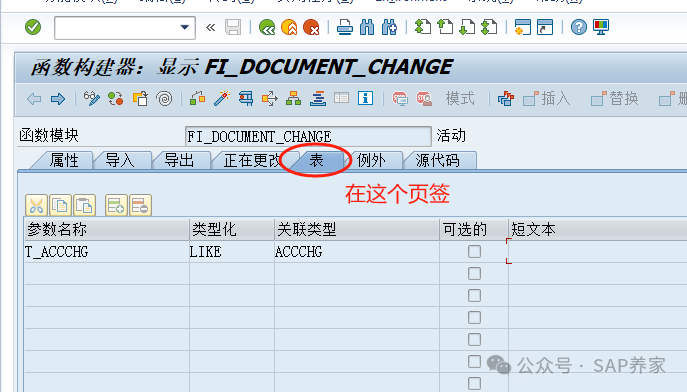The width and height of the screenshot is (687, 392).
Task: Click the 关联类型 column header
Action: coord(357,230)
